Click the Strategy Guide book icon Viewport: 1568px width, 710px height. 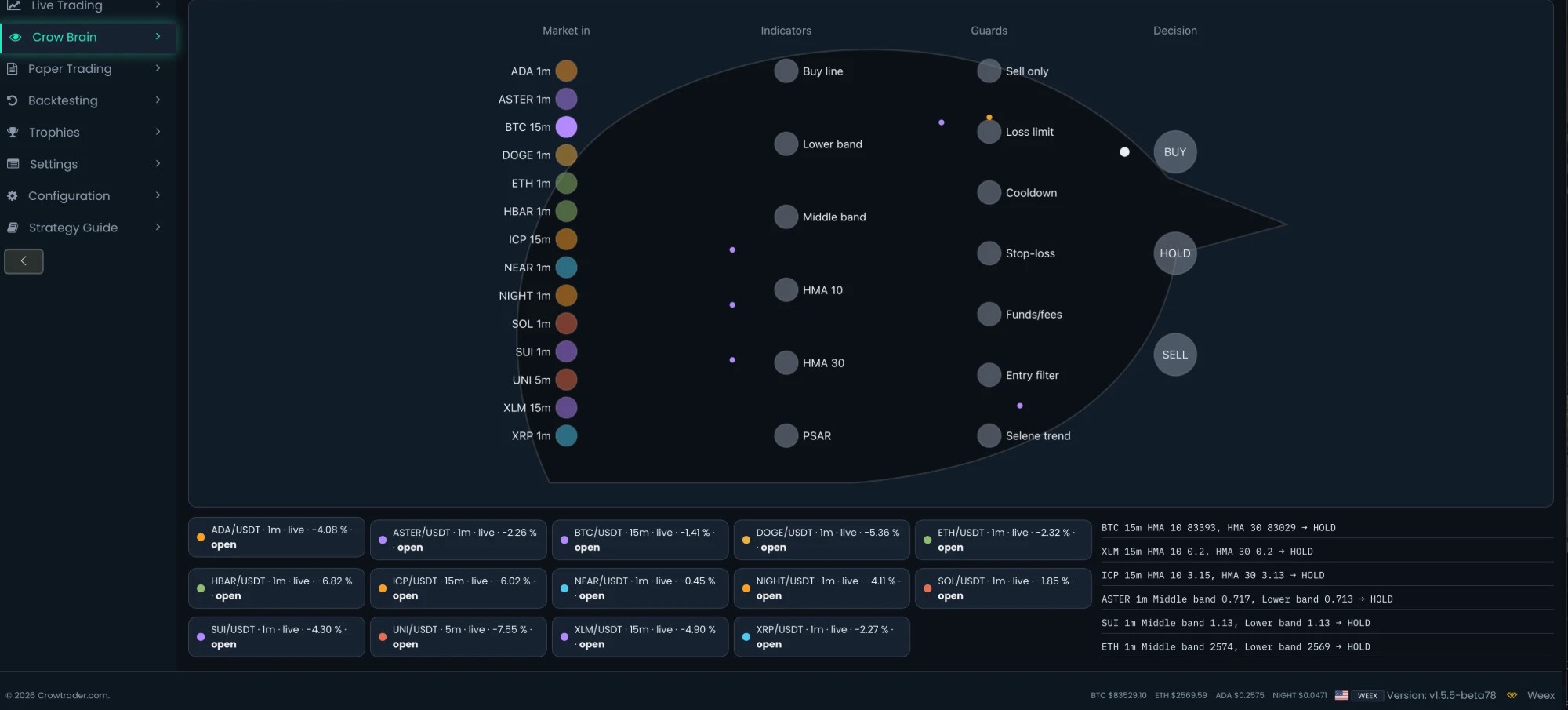coord(13,228)
